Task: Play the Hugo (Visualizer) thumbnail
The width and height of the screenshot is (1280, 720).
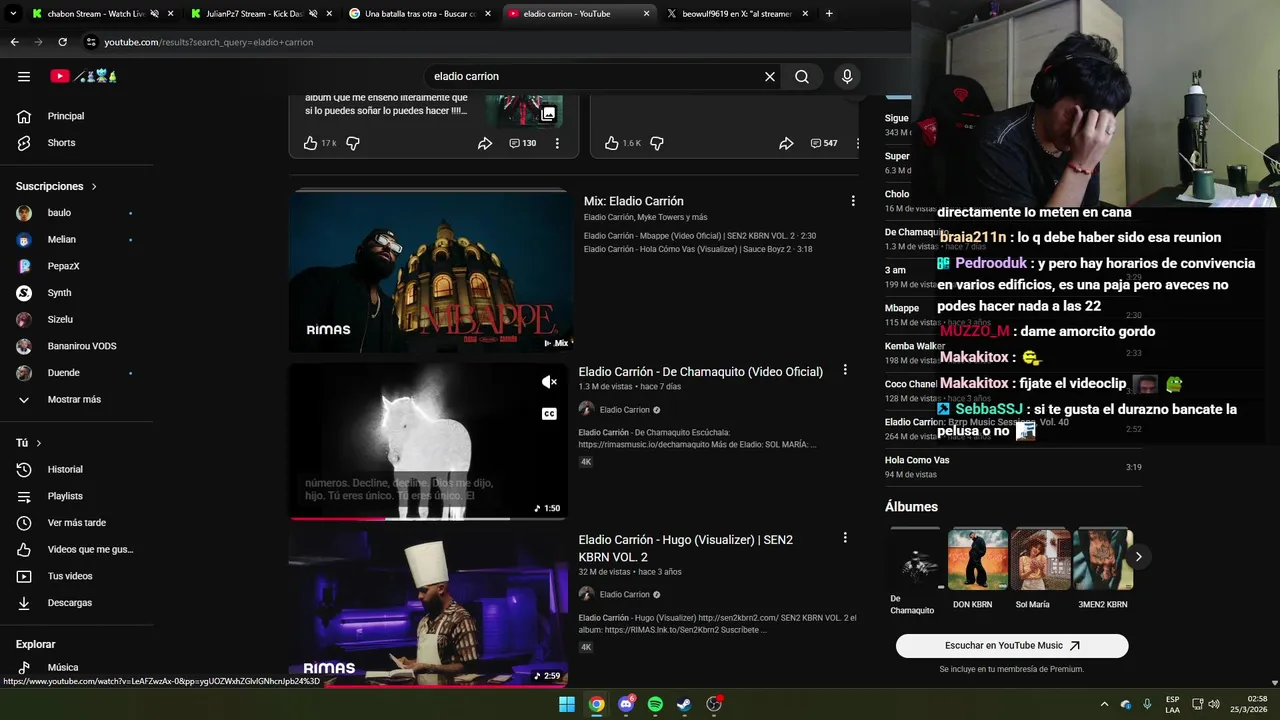Action: (428, 608)
